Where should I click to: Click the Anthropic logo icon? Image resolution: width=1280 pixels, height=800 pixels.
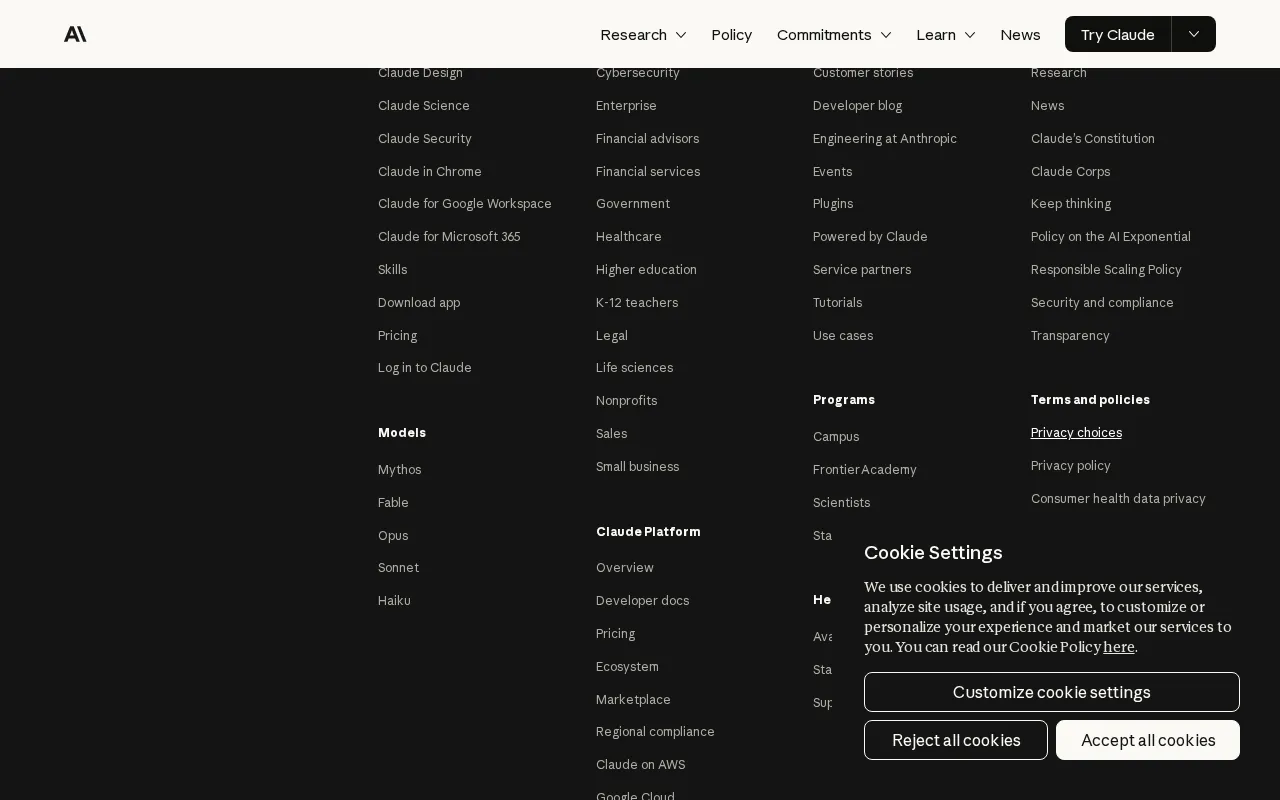pyautogui.click(x=75, y=34)
